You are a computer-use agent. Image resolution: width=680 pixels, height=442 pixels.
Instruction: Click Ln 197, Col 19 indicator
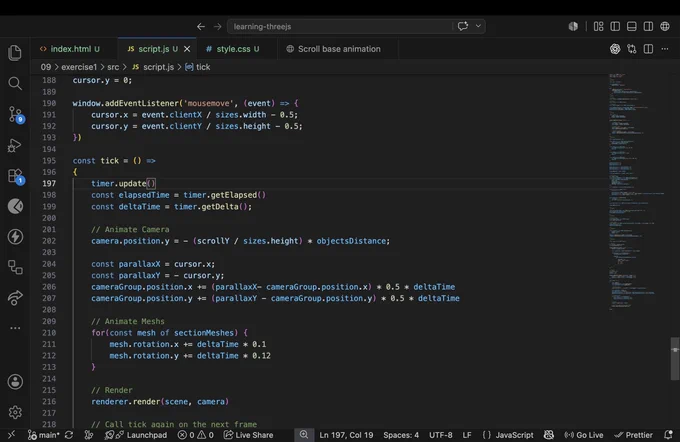click(346, 435)
